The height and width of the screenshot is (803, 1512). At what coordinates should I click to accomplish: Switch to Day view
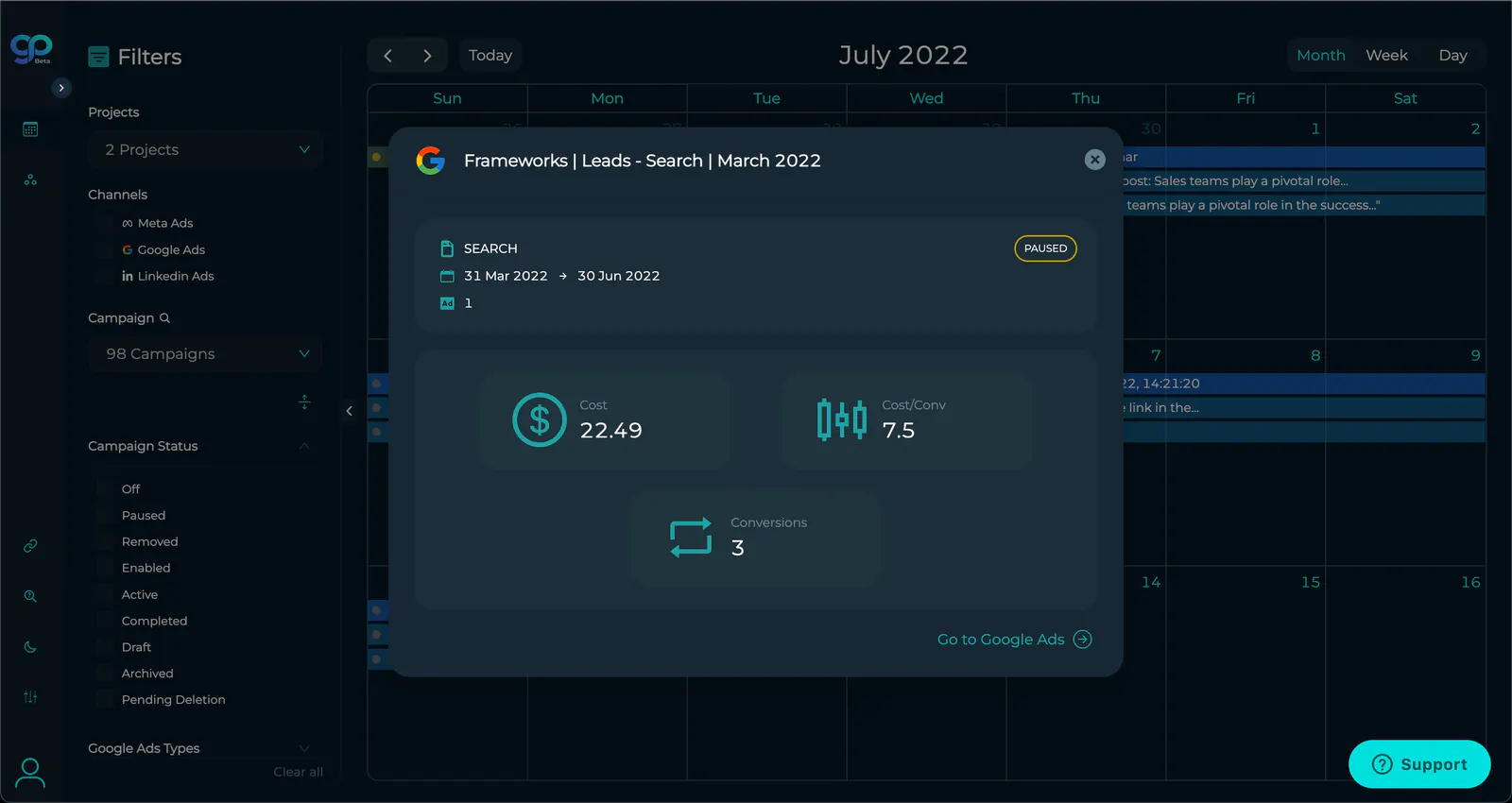1453,56
